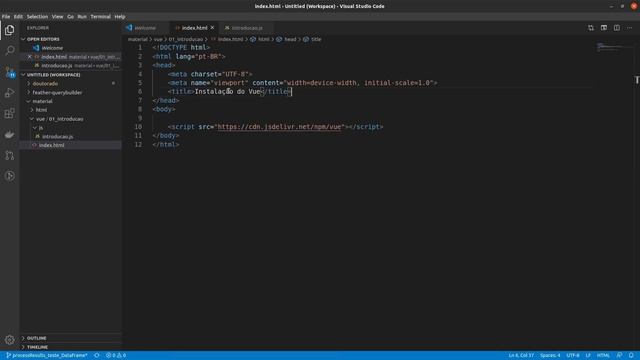
Task: Click the Welcome file icon in Open Editors
Action: tap(36, 48)
